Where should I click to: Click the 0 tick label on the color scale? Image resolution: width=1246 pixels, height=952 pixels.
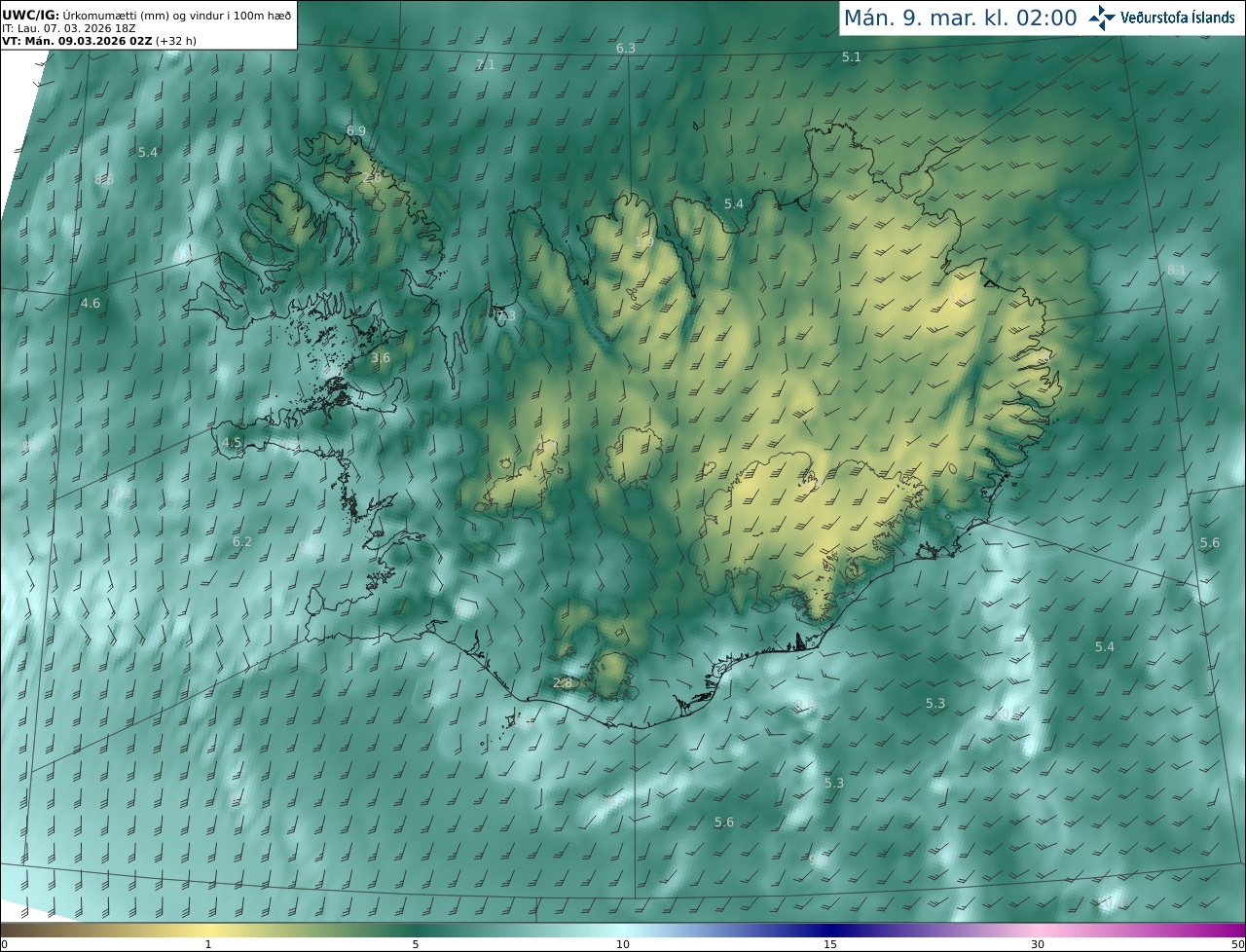pyautogui.click(x=3, y=944)
